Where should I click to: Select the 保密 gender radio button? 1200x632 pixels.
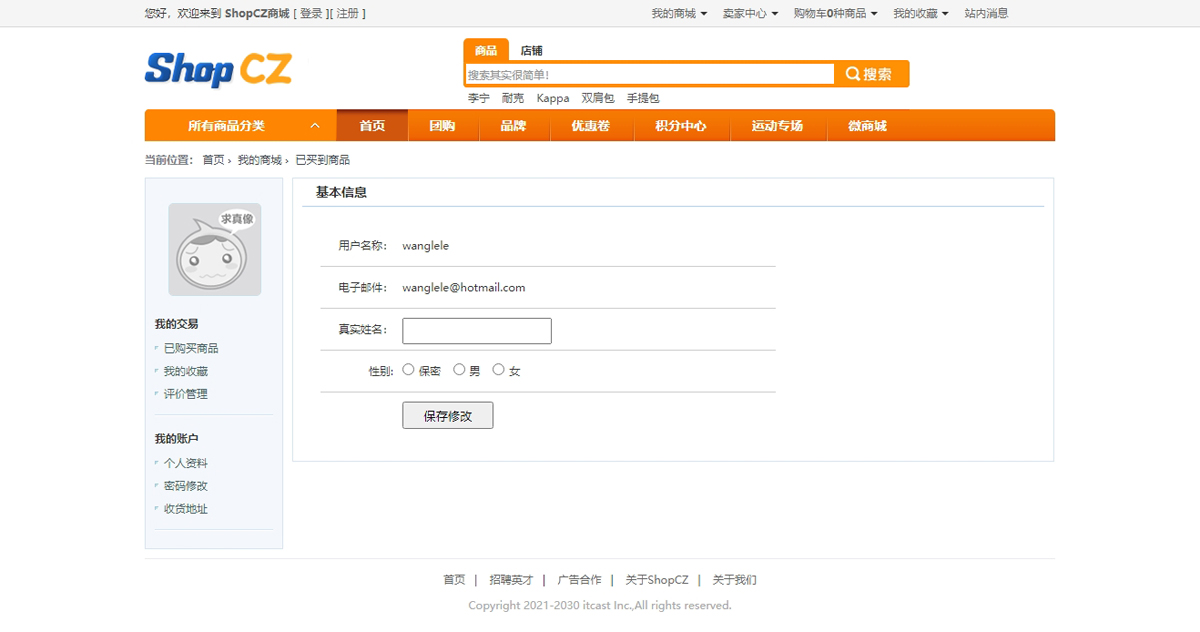pos(408,370)
